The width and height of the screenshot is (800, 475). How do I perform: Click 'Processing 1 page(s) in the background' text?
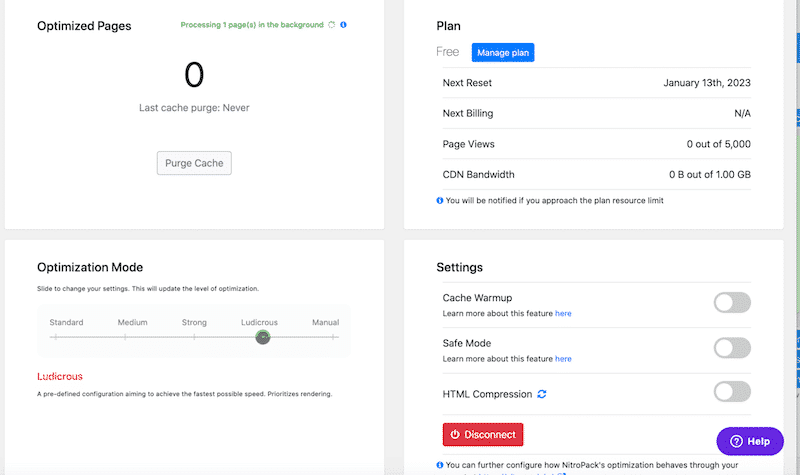(252, 24)
